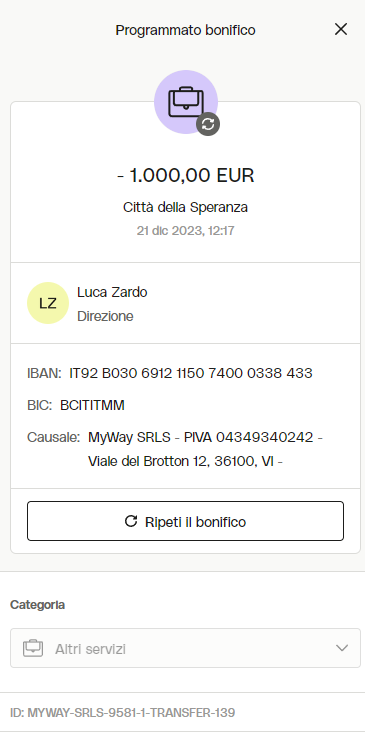Select the IBAN number text
366x737 pixels.
pos(191,373)
